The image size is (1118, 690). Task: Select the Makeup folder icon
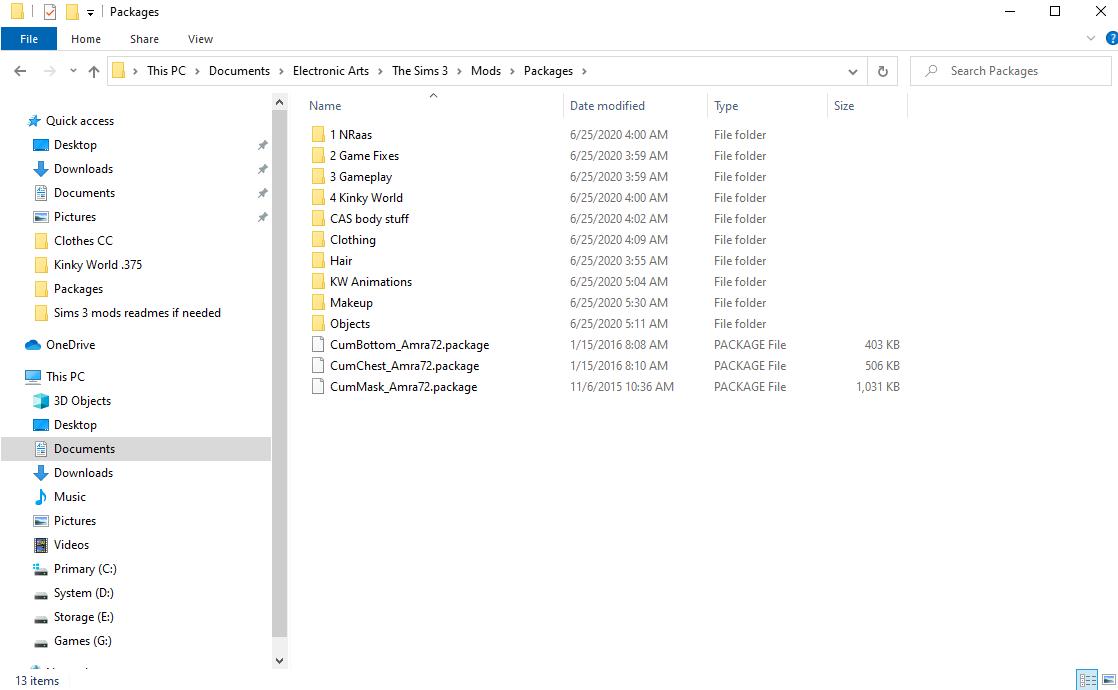point(318,303)
